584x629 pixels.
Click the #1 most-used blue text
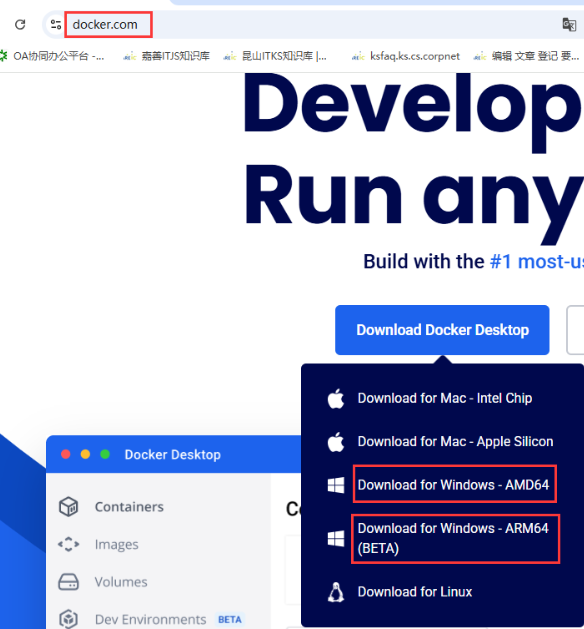click(x=537, y=262)
